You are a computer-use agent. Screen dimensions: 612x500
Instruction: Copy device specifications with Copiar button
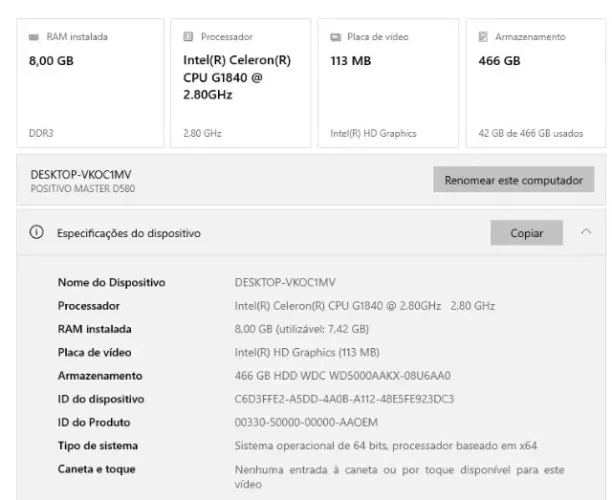527,233
